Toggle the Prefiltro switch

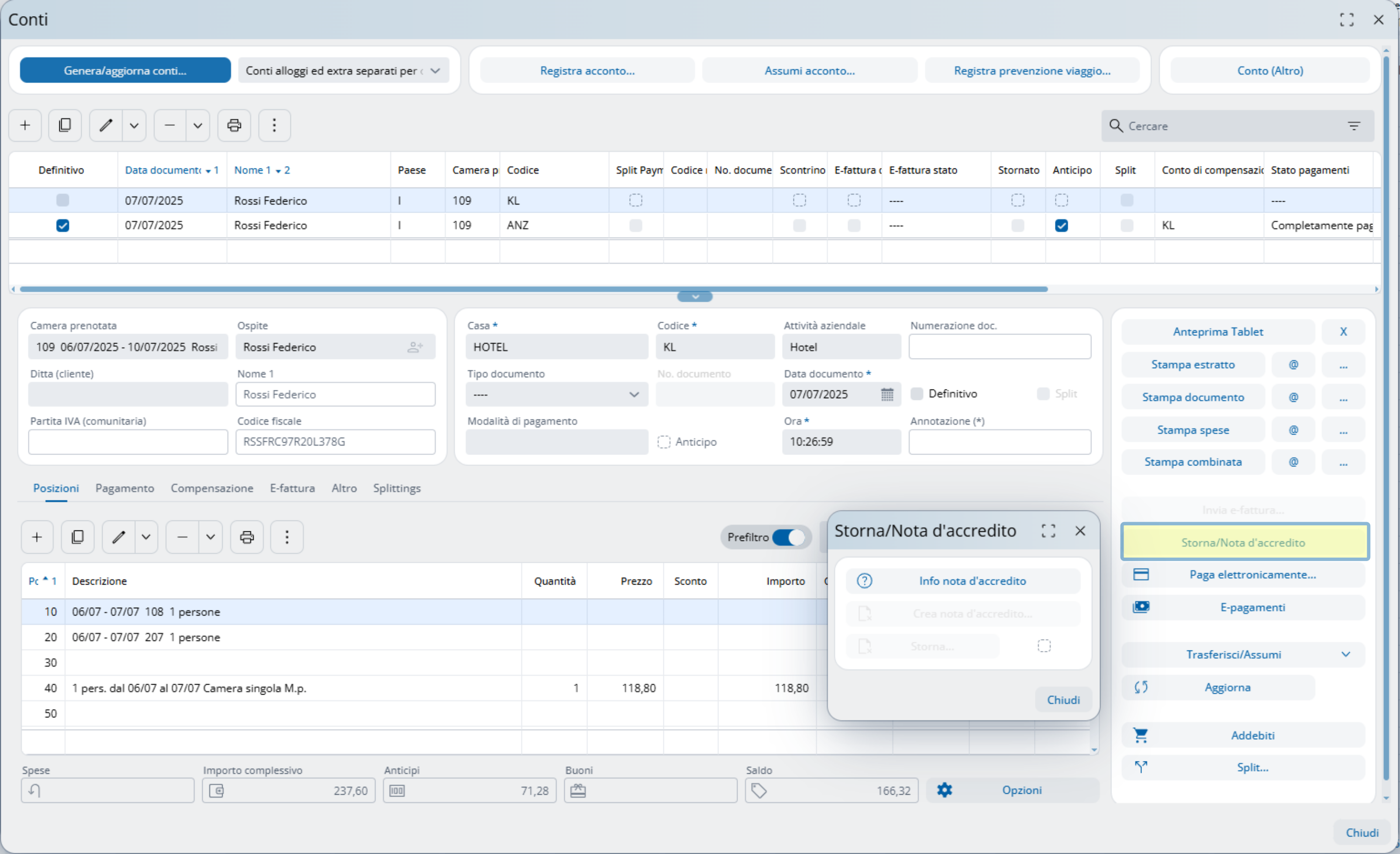789,537
